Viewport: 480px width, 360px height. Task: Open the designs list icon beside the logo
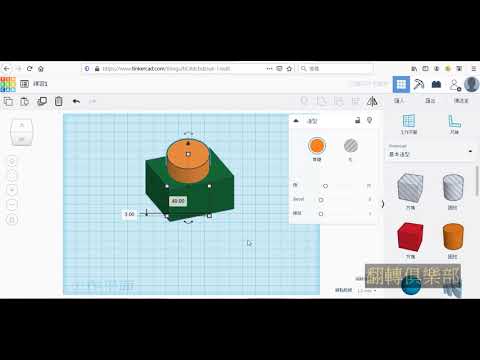[x=24, y=84]
